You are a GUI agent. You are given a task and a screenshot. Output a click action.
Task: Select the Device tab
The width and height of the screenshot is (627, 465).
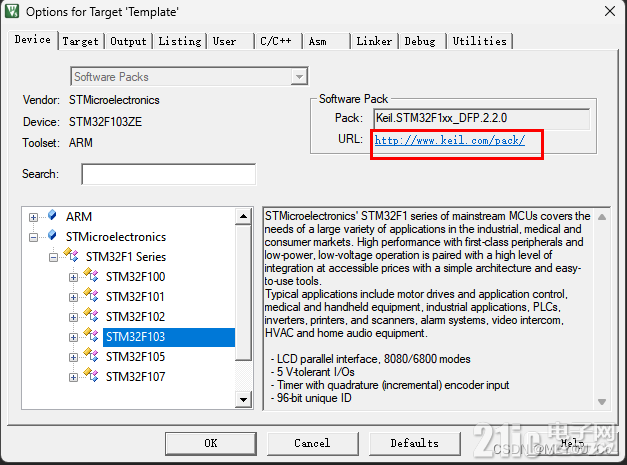coord(33,40)
